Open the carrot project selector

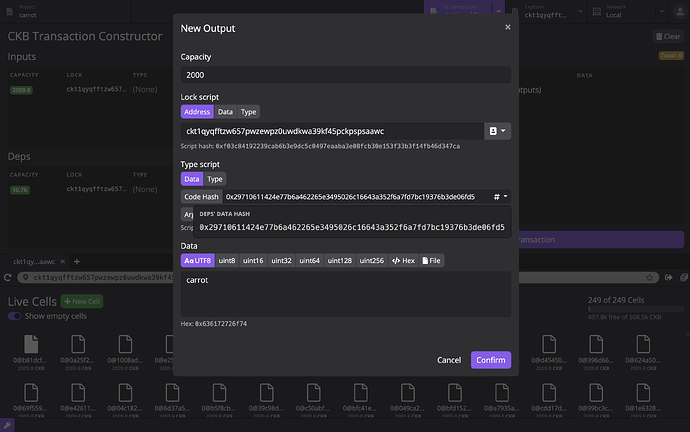point(66,11)
